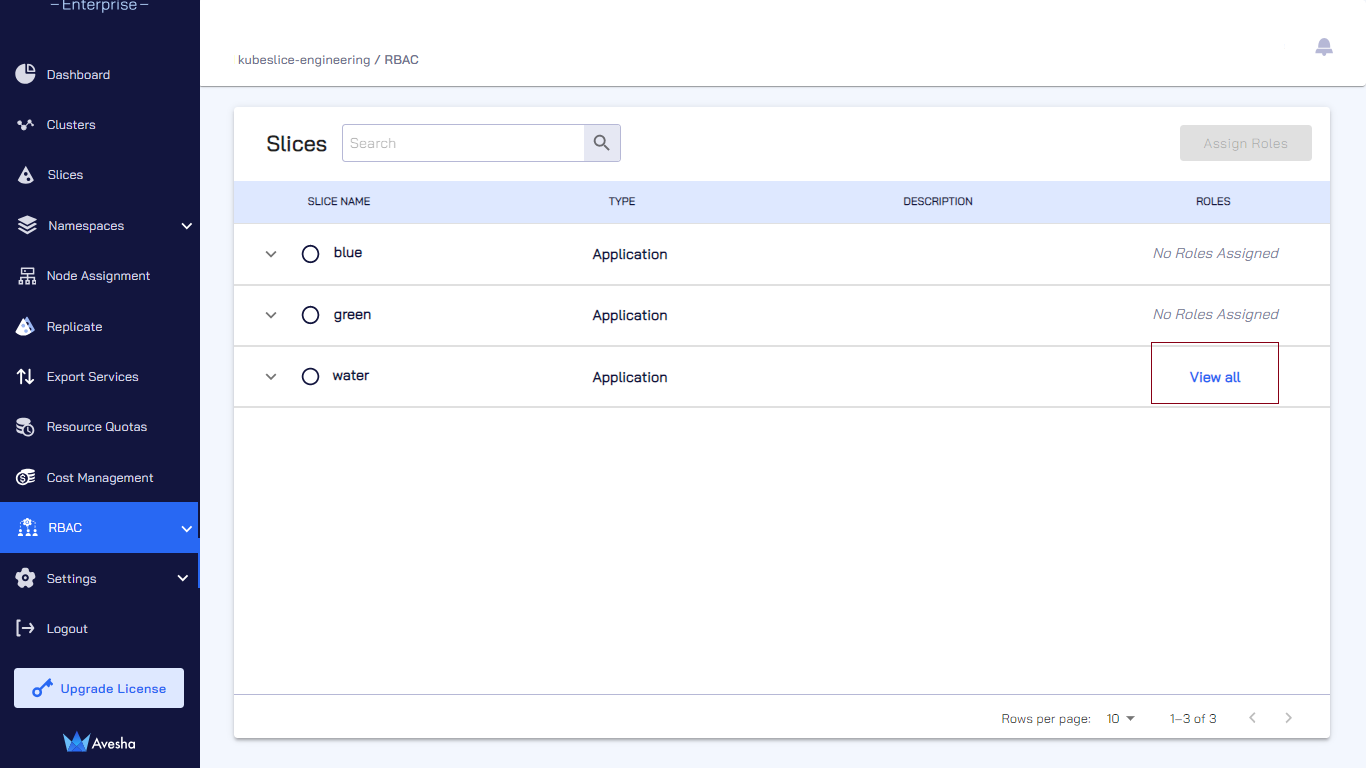Screen dimensions: 1366x768
Task: Click the Node Assignment icon
Action: [x=27, y=276]
